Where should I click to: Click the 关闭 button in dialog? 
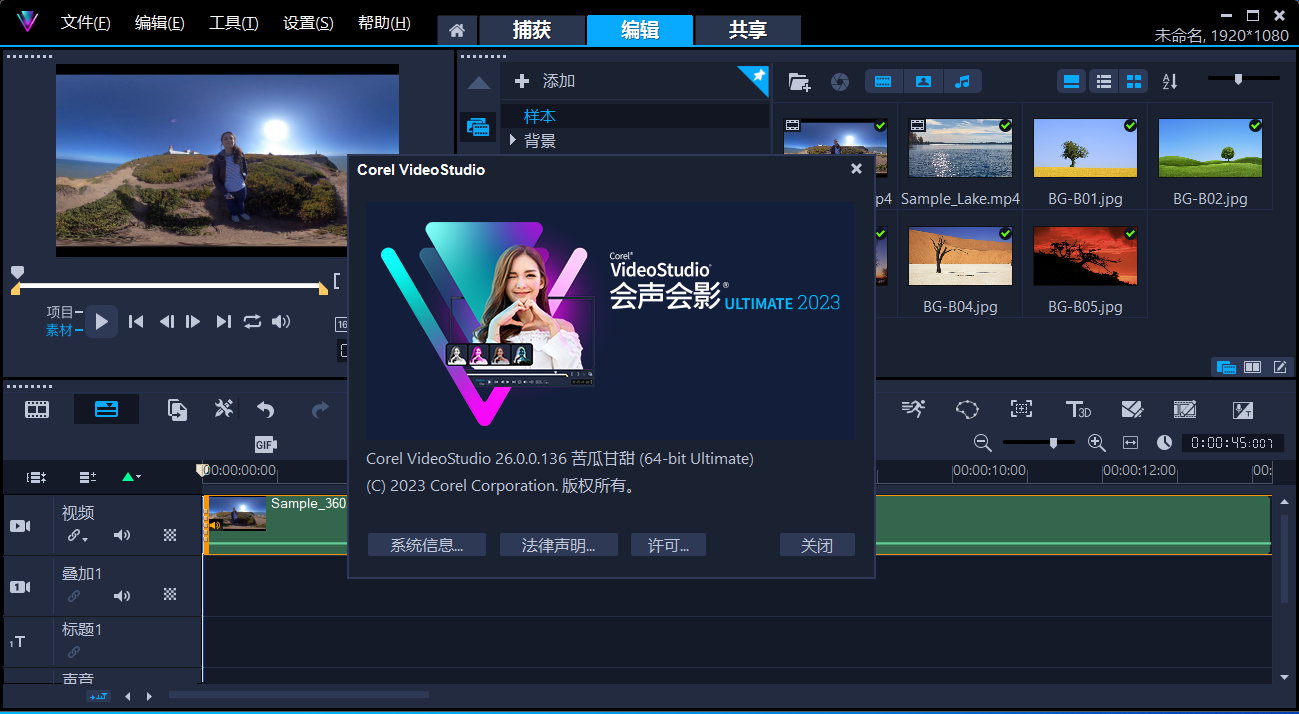817,545
